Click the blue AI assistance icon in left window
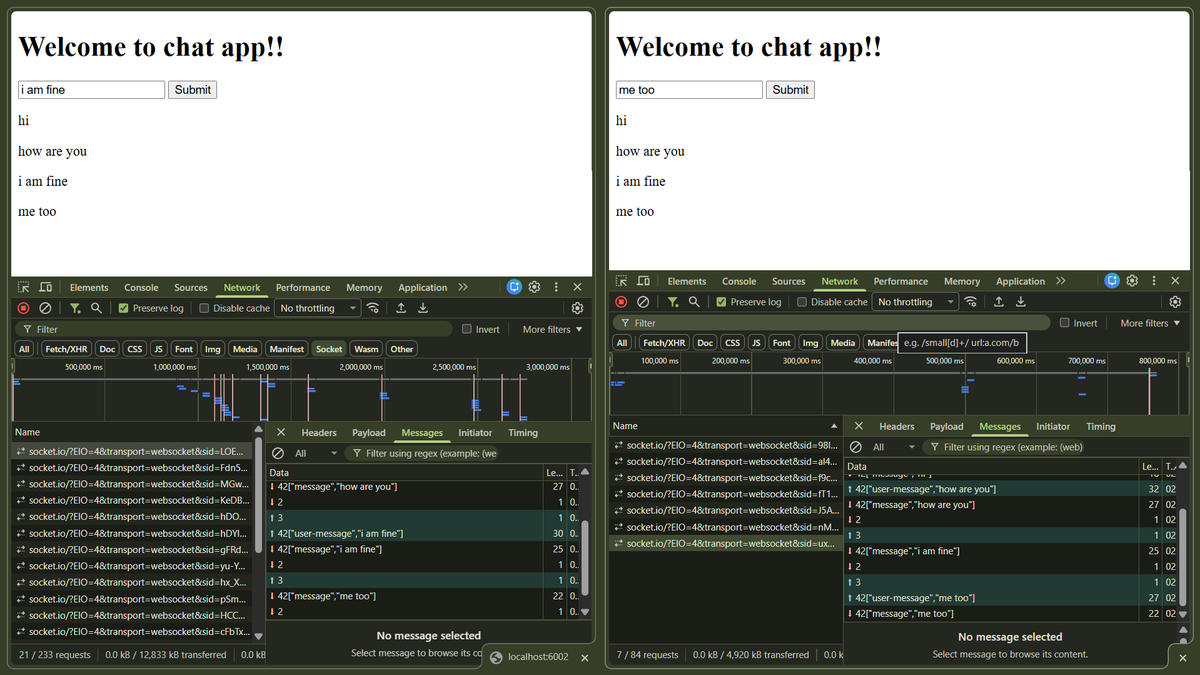Image resolution: width=1200 pixels, height=675 pixels. (514, 287)
